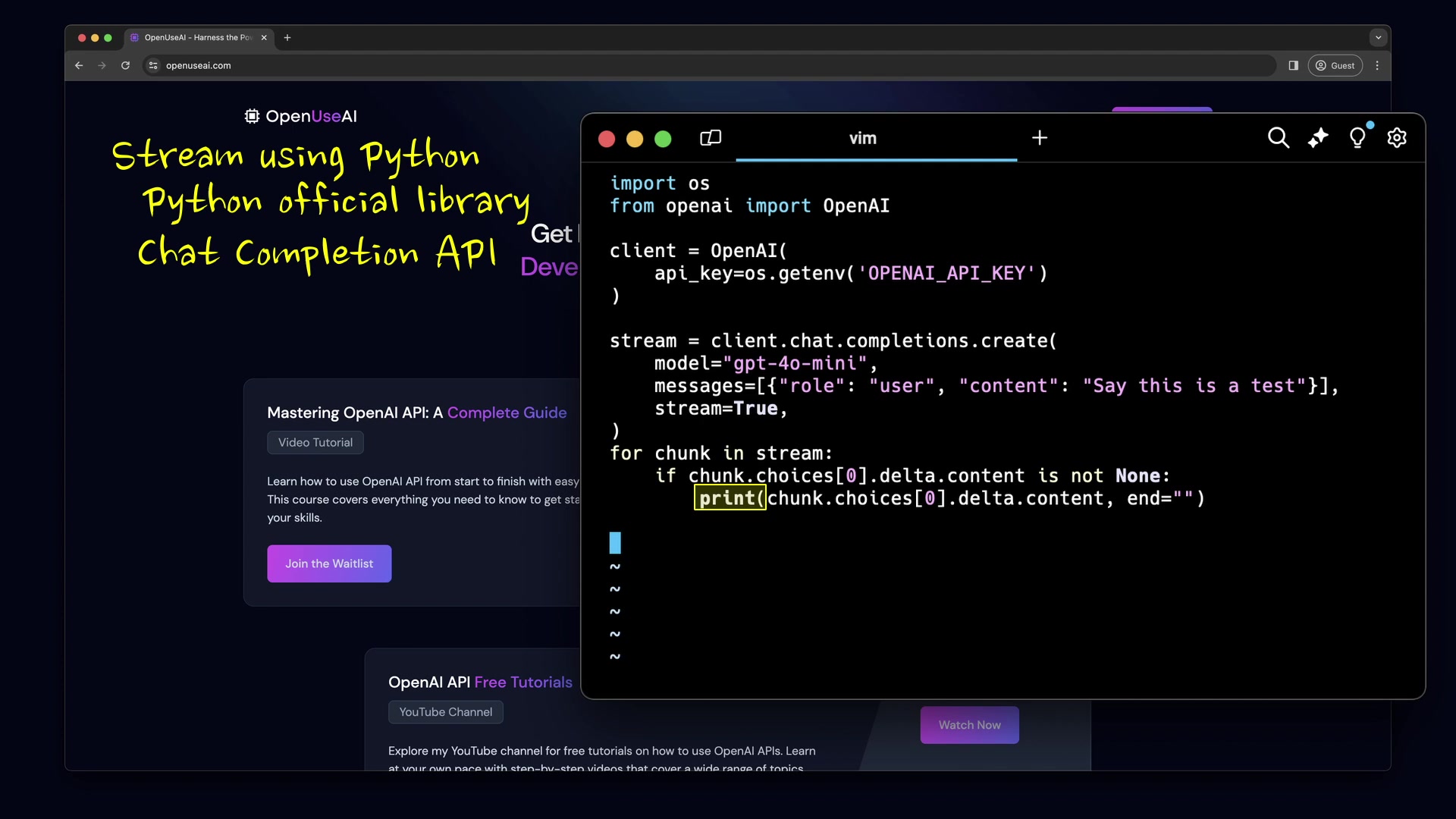Reload the openuseai.com page
1456x819 pixels.
pyautogui.click(x=125, y=65)
